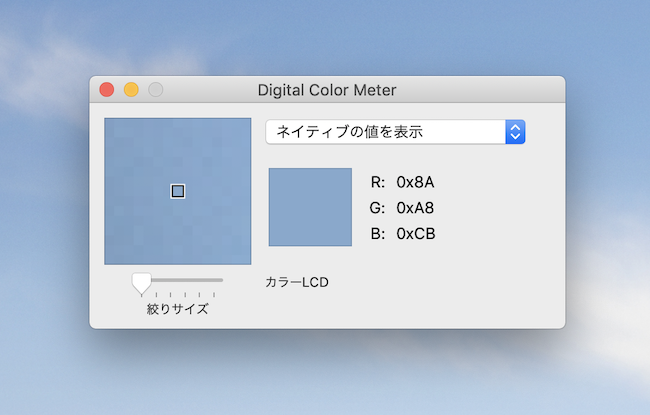
Task: Minimize the window with yellow button
Action: [131, 90]
